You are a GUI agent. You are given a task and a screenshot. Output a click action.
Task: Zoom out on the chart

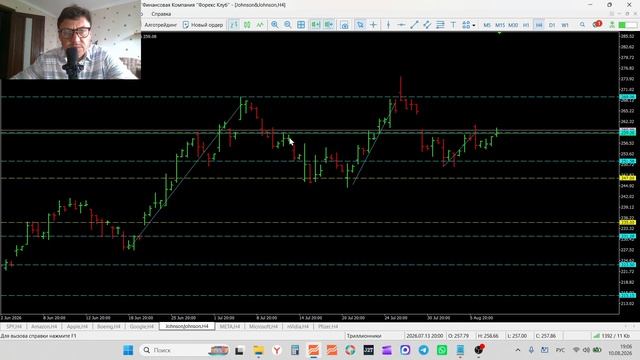(x=288, y=25)
